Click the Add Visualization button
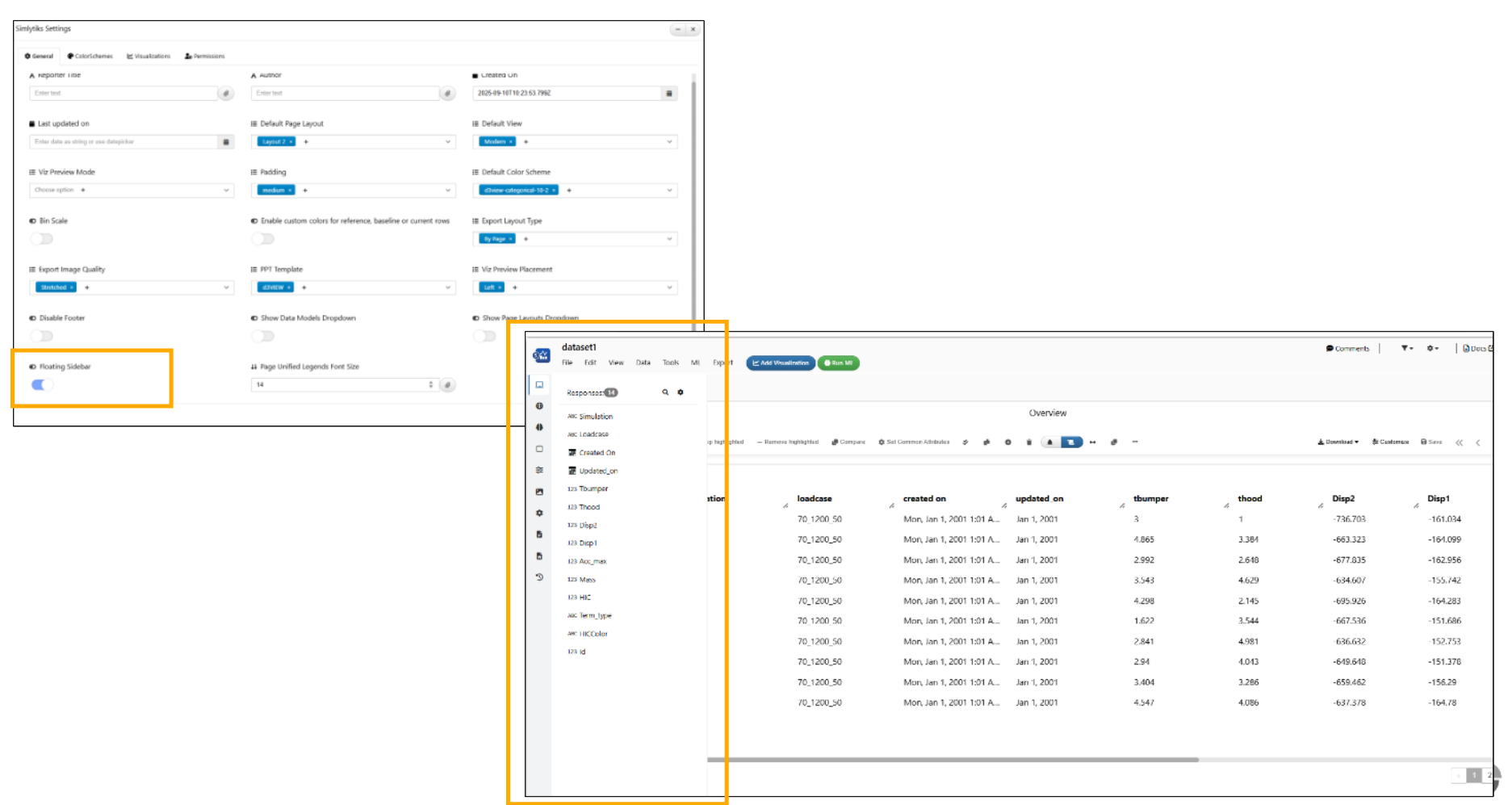The height and width of the screenshot is (805, 1512). coord(780,363)
